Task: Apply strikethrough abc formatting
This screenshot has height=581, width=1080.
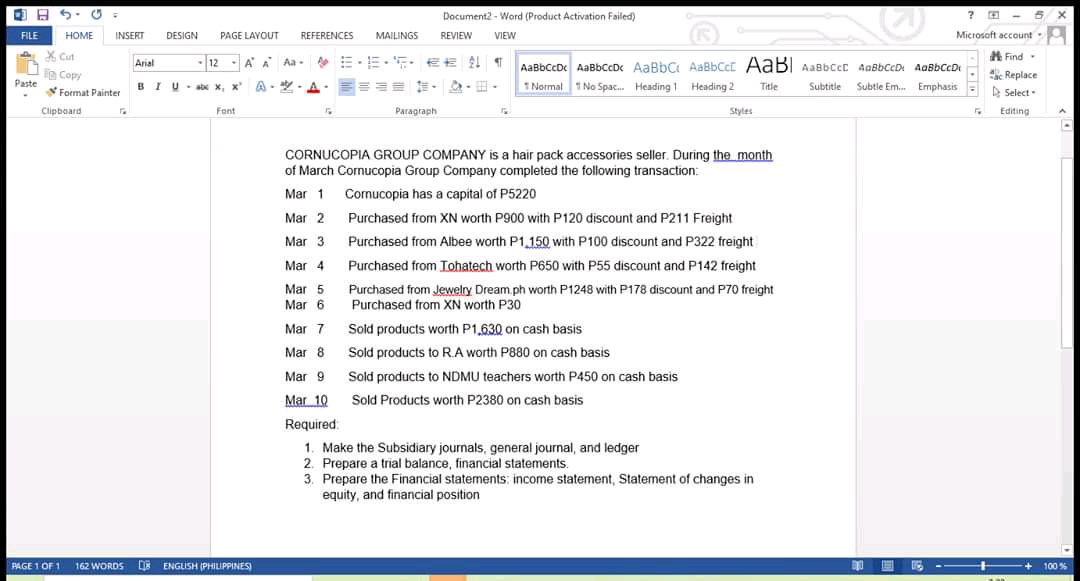Action: (202, 87)
